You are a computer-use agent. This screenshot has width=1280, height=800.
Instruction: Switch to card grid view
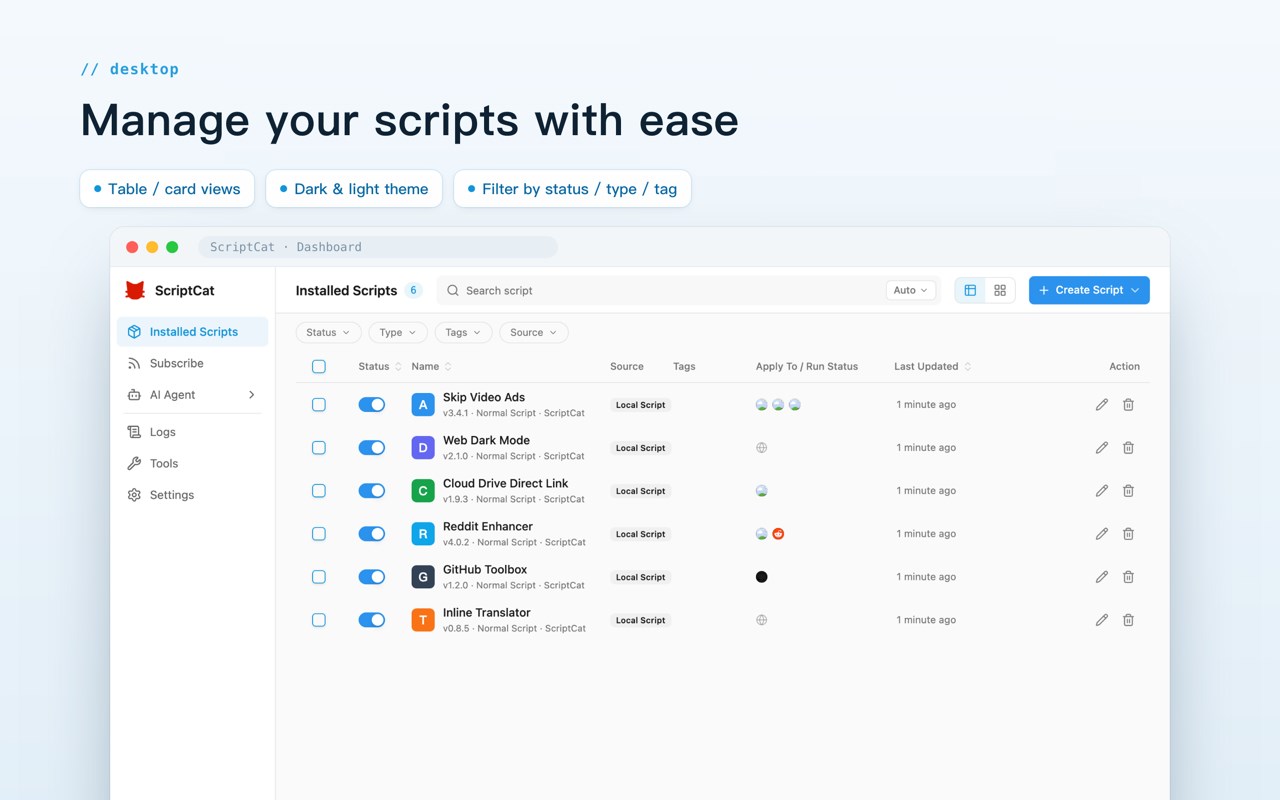point(1000,290)
